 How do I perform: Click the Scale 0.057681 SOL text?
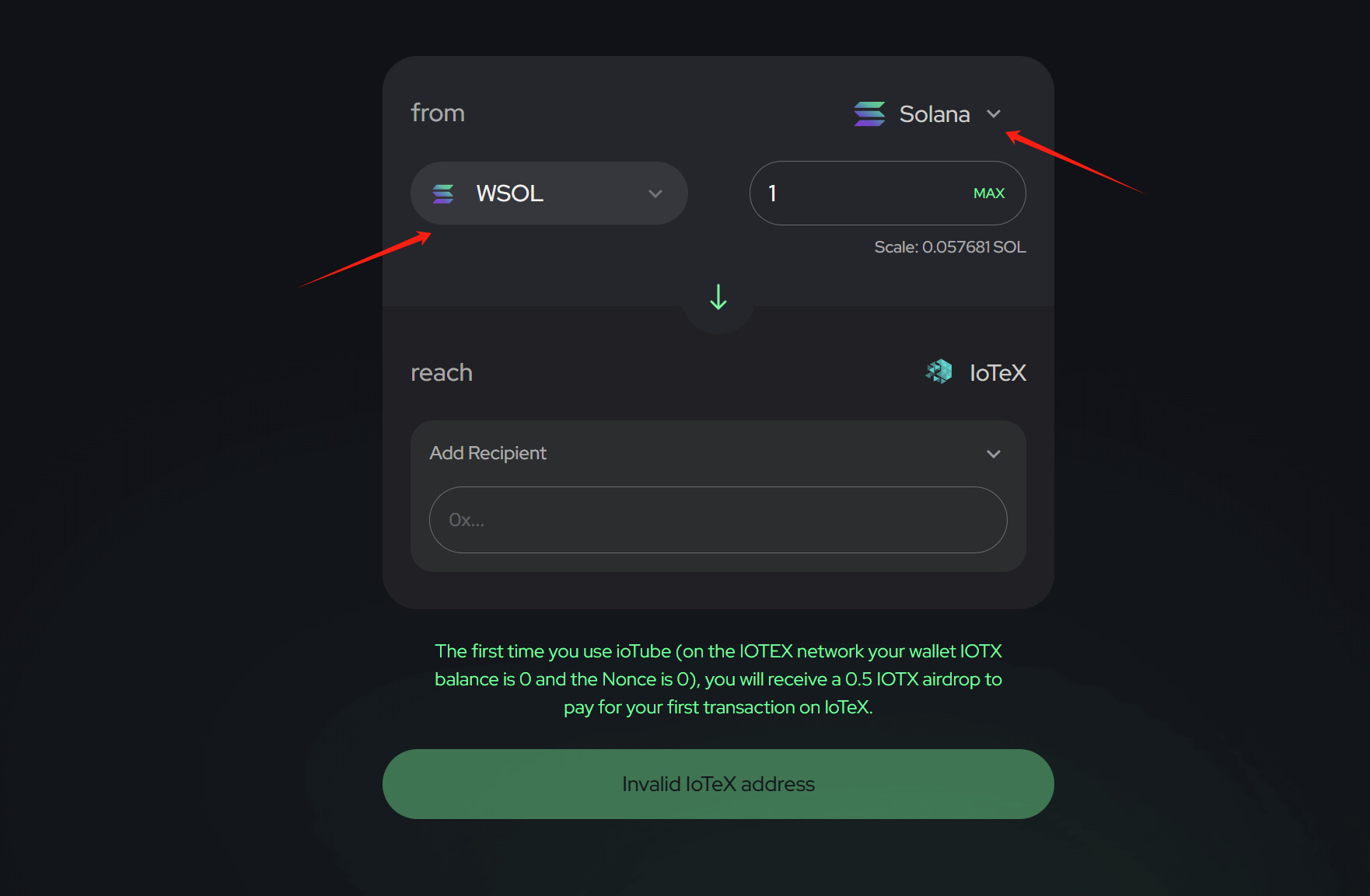[x=949, y=247]
